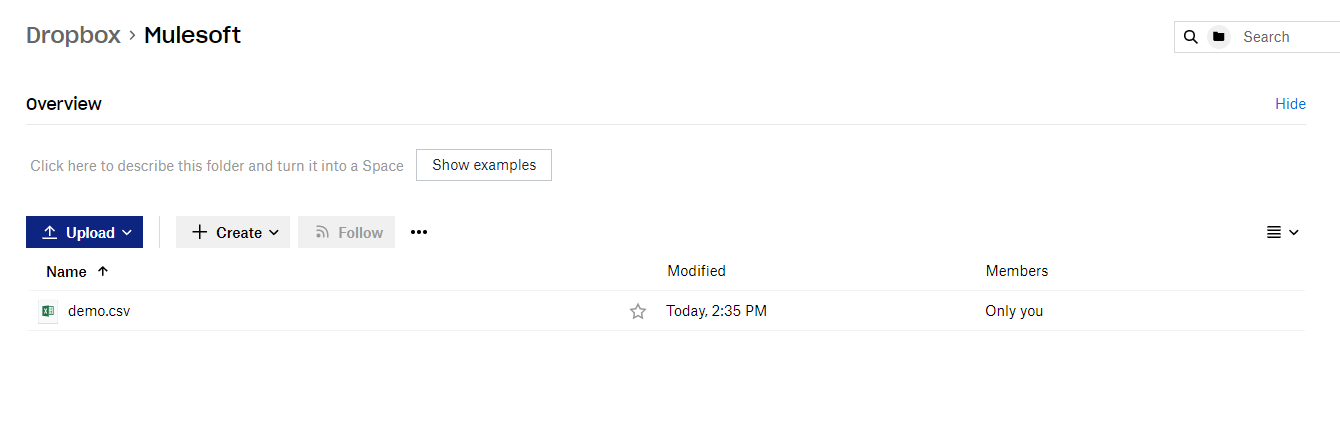The image size is (1340, 437).
Task: Go to Dropbox root in breadcrumb
Action: pyautogui.click(x=73, y=35)
